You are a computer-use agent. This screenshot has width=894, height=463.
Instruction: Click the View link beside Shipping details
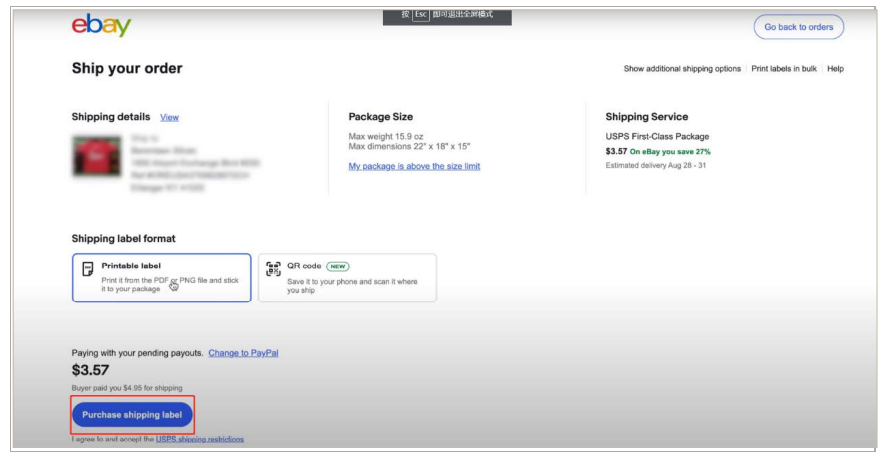(x=169, y=117)
